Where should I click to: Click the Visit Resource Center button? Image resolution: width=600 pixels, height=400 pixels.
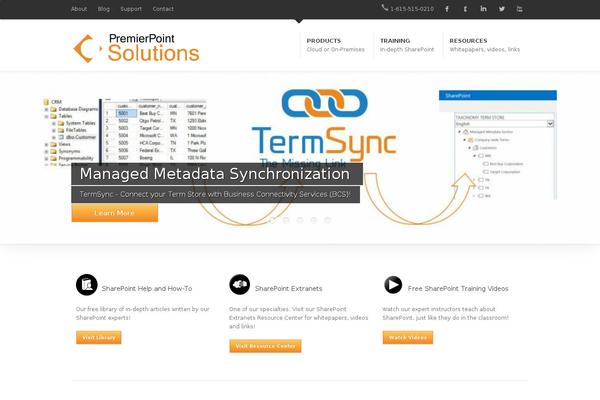265,346
